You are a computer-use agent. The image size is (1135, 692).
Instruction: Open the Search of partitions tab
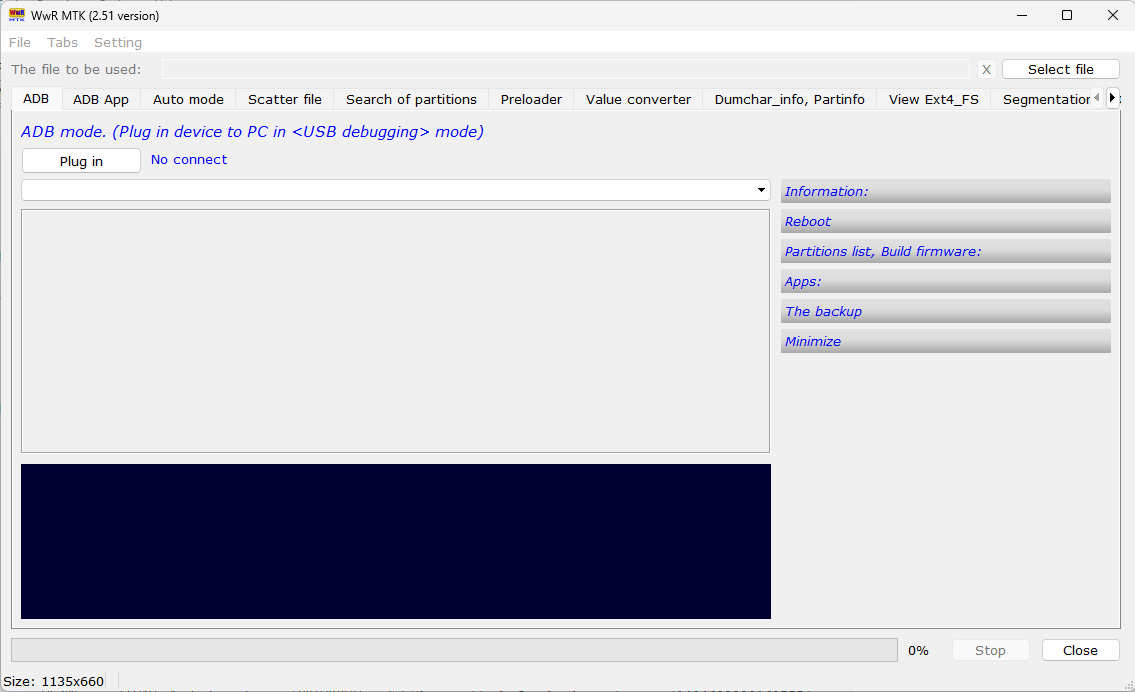(411, 99)
